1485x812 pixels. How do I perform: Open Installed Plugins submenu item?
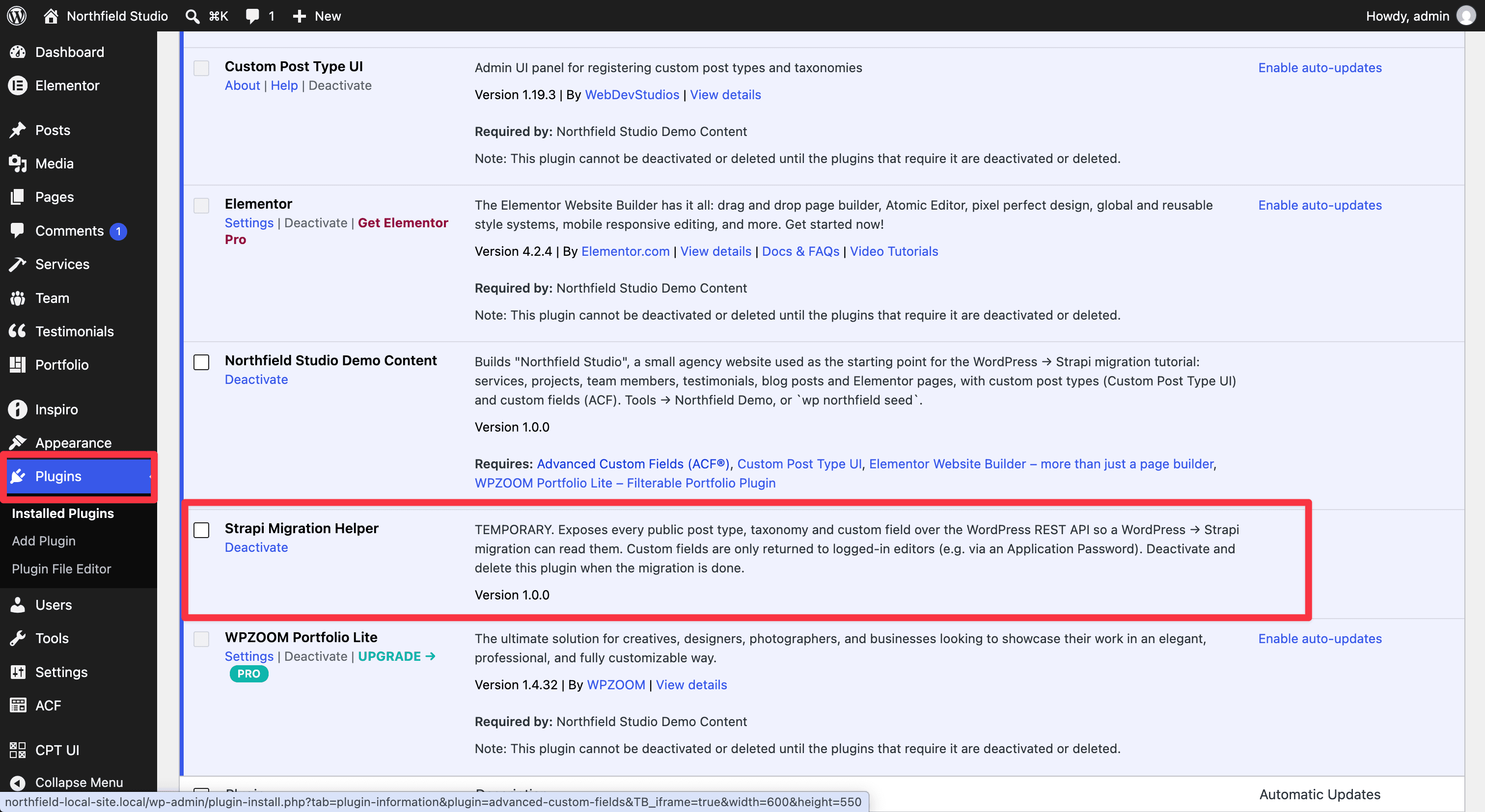pyautogui.click(x=63, y=513)
